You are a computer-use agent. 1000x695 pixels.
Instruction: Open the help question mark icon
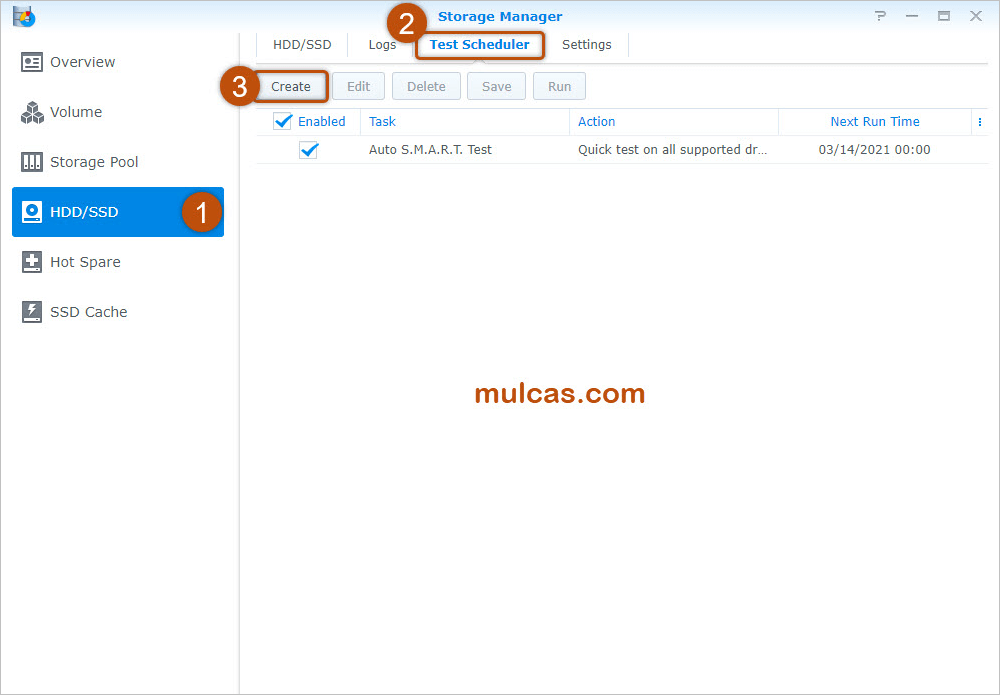pyautogui.click(x=880, y=16)
